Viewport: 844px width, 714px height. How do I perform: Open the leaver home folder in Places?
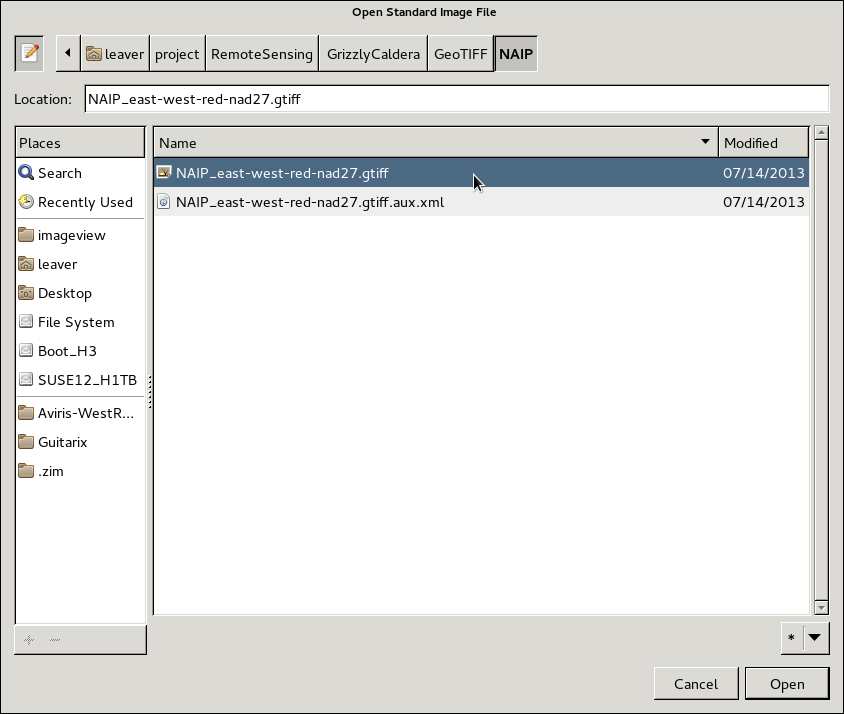[80, 264]
